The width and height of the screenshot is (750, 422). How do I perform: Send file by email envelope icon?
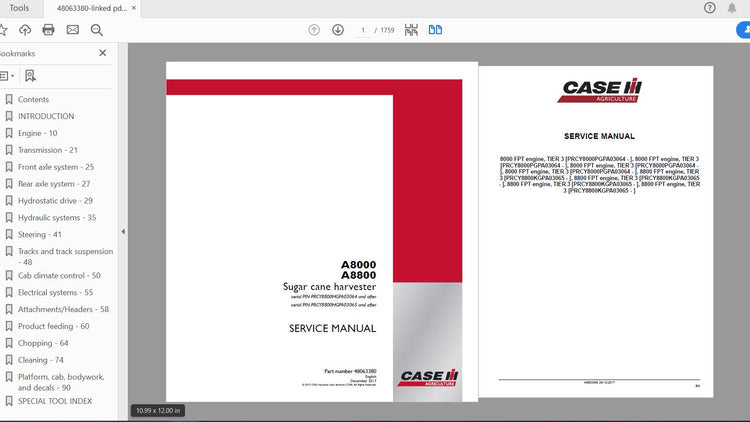point(73,30)
